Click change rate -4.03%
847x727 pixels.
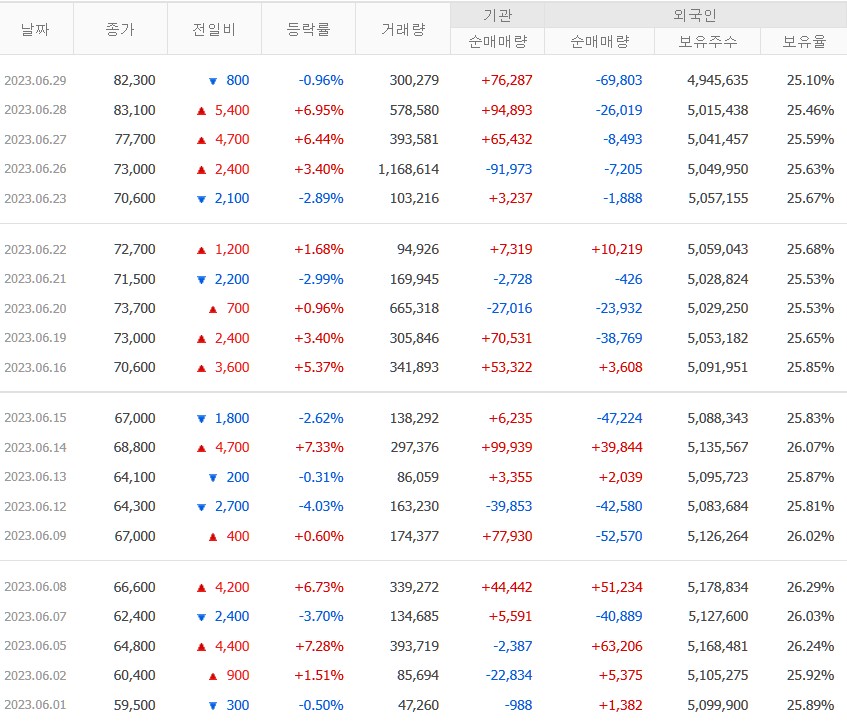pyautogui.click(x=321, y=506)
